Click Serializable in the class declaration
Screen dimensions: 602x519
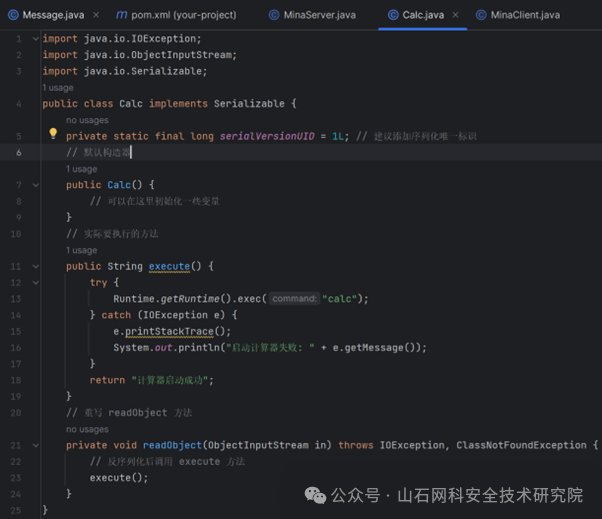click(x=249, y=104)
